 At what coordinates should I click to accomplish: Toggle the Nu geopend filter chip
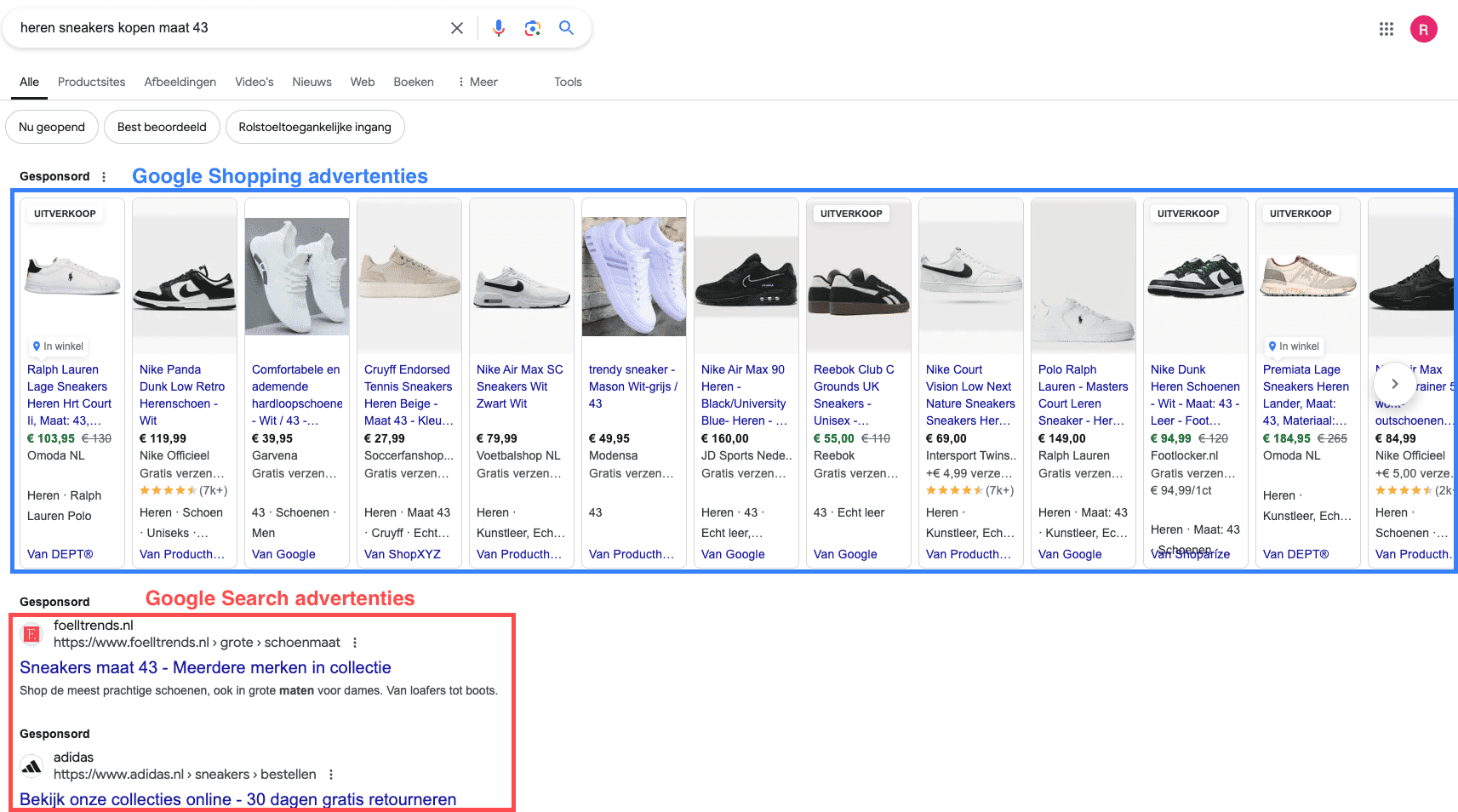[52, 127]
